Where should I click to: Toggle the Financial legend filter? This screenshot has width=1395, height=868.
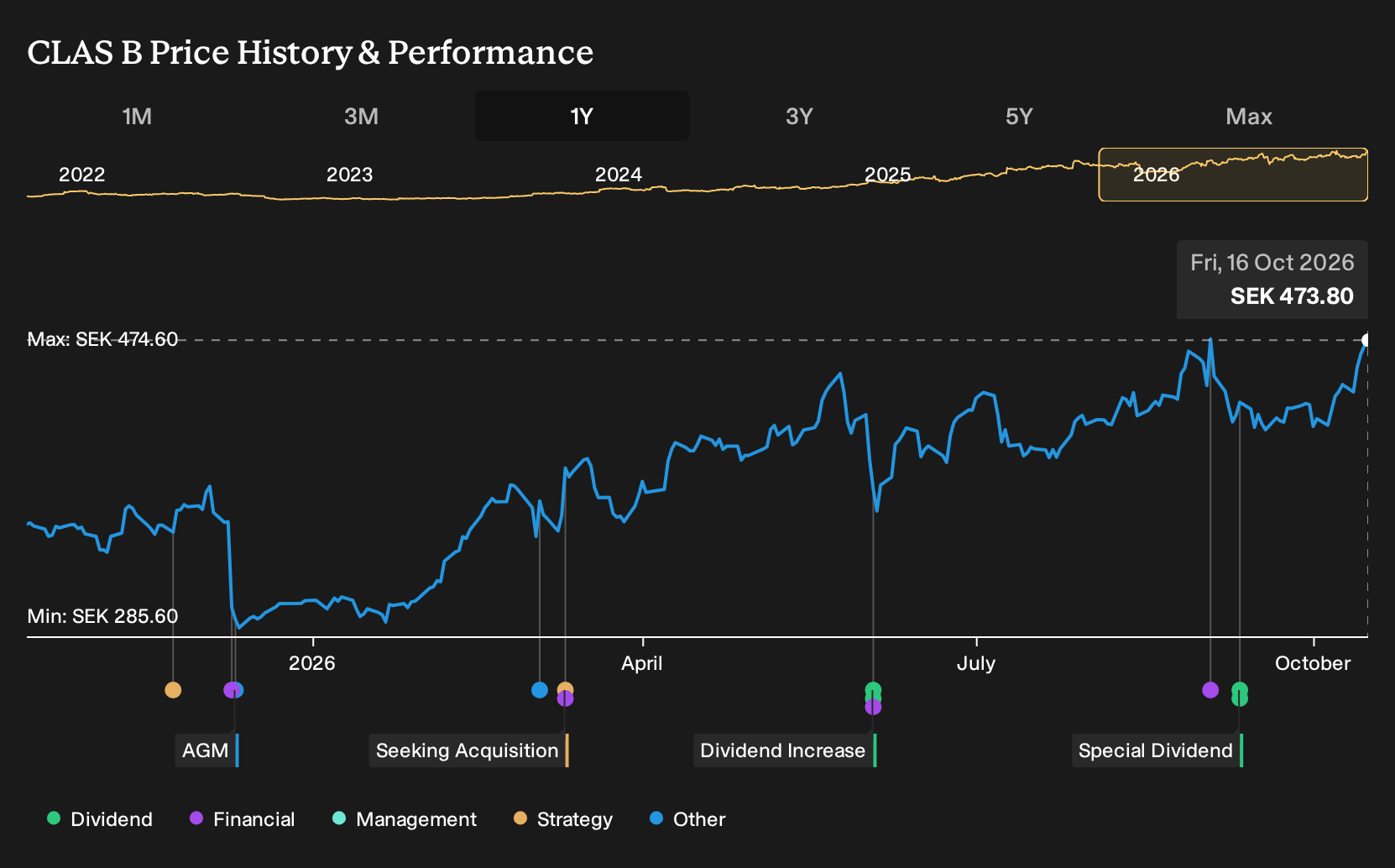click(x=243, y=819)
